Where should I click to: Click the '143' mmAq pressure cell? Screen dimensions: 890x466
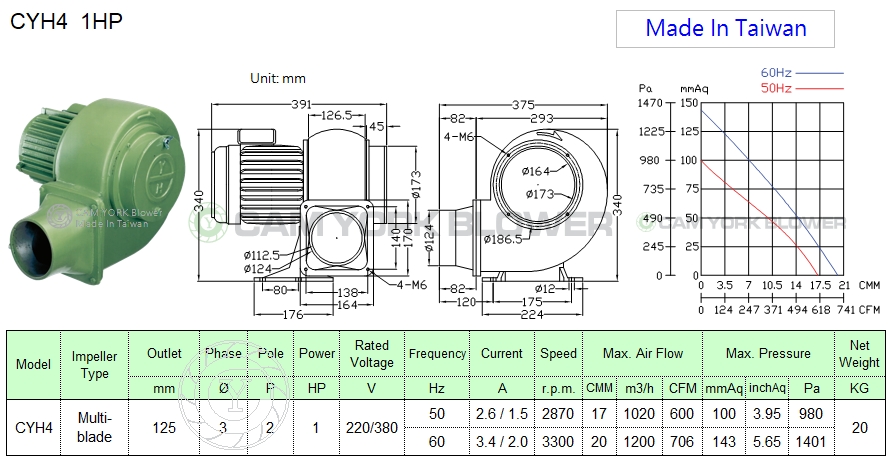click(x=724, y=442)
